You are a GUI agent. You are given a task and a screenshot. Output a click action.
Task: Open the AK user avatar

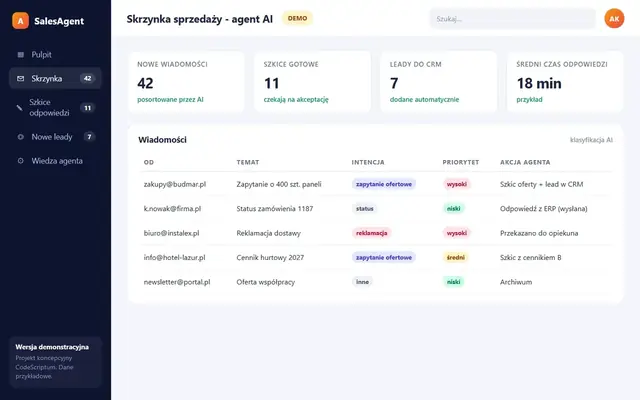point(614,19)
